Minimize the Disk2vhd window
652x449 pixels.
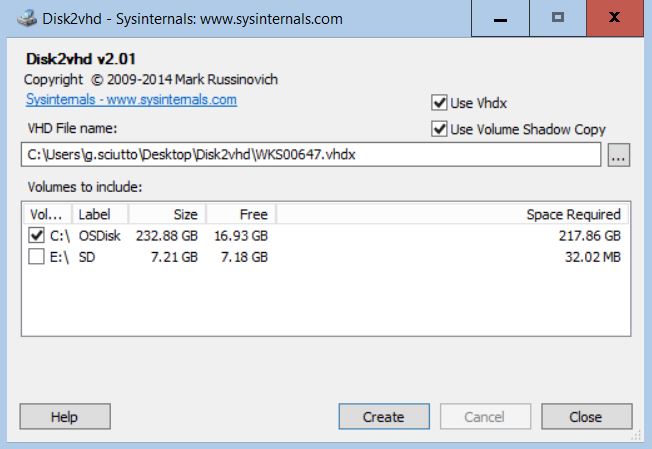pos(500,18)
